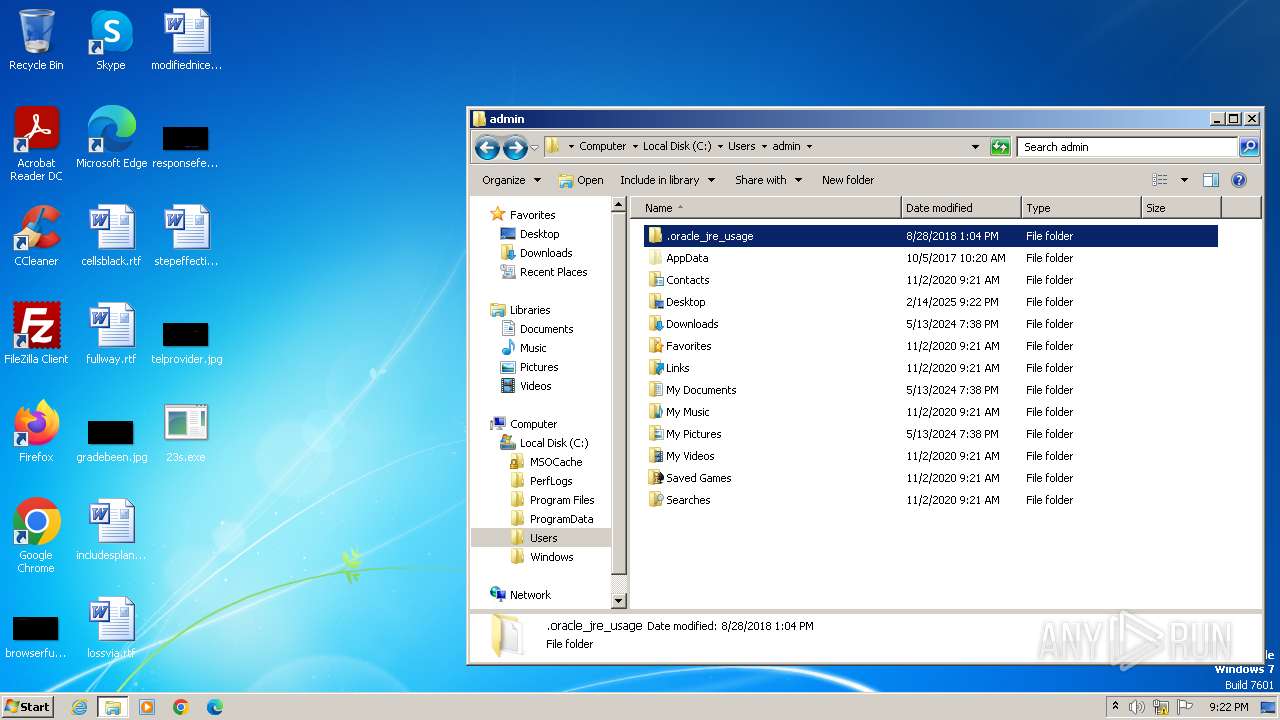Select Acrobat Reader DC desktop shortcut
The width and height of the screenshot is (1280, 720).
[36, 144]
